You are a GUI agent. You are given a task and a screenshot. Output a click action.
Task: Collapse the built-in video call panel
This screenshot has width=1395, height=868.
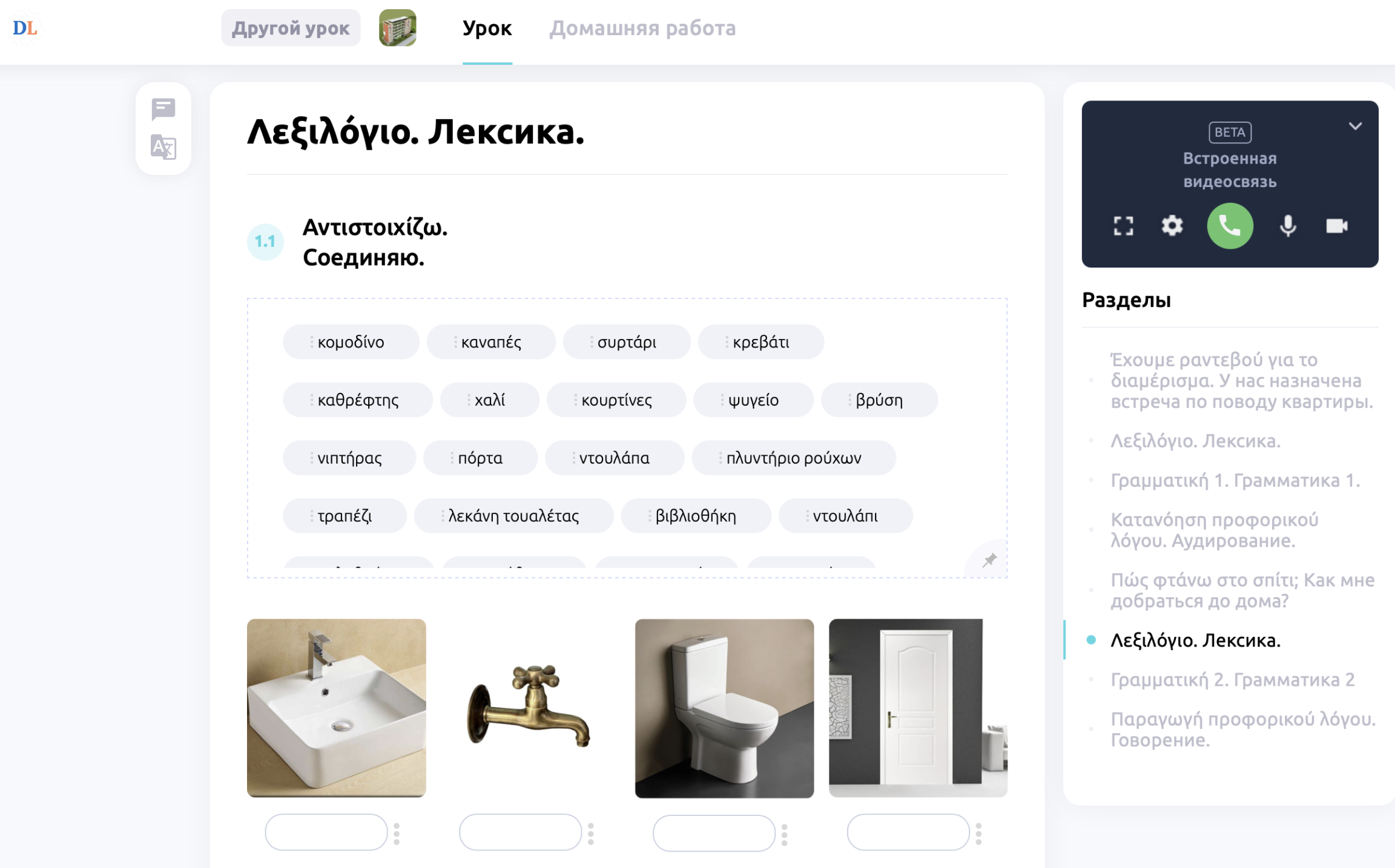click(1355, 126)
